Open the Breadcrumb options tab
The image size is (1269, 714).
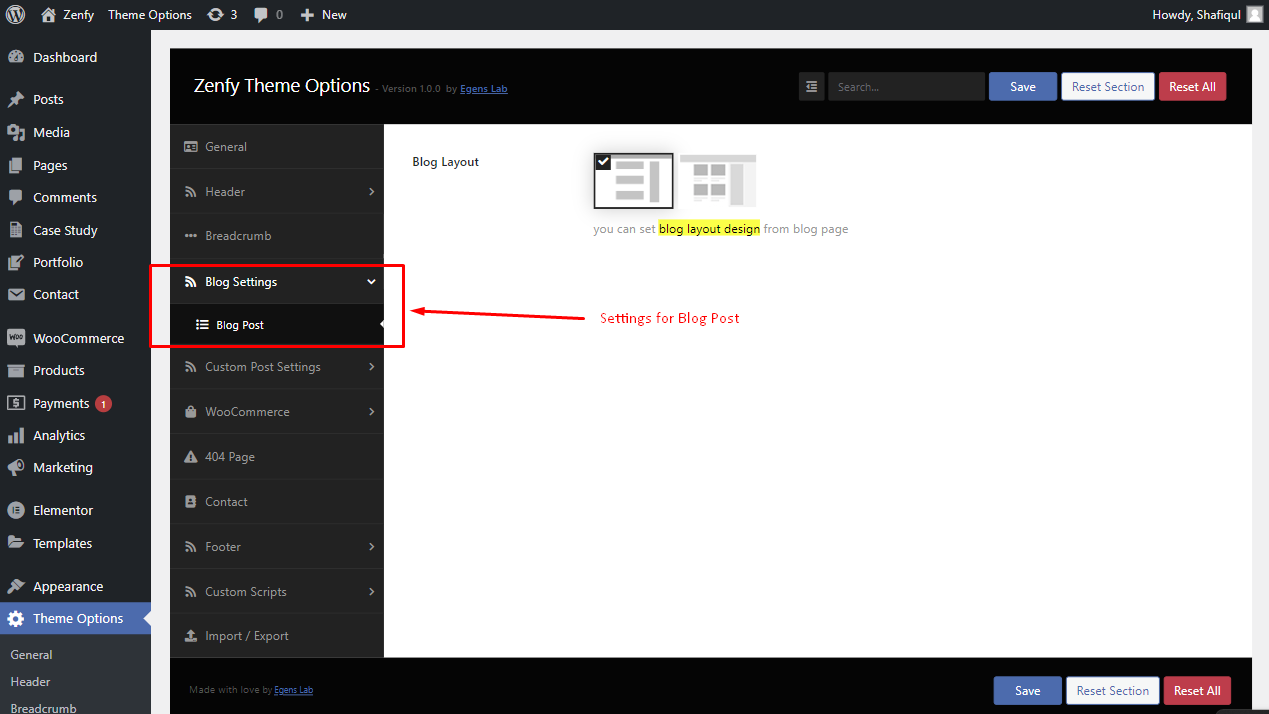277,236
